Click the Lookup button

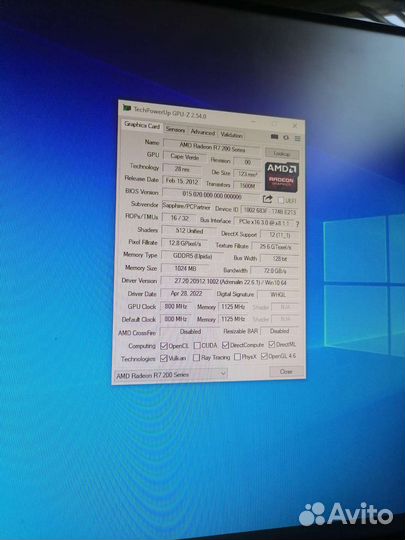282,154
